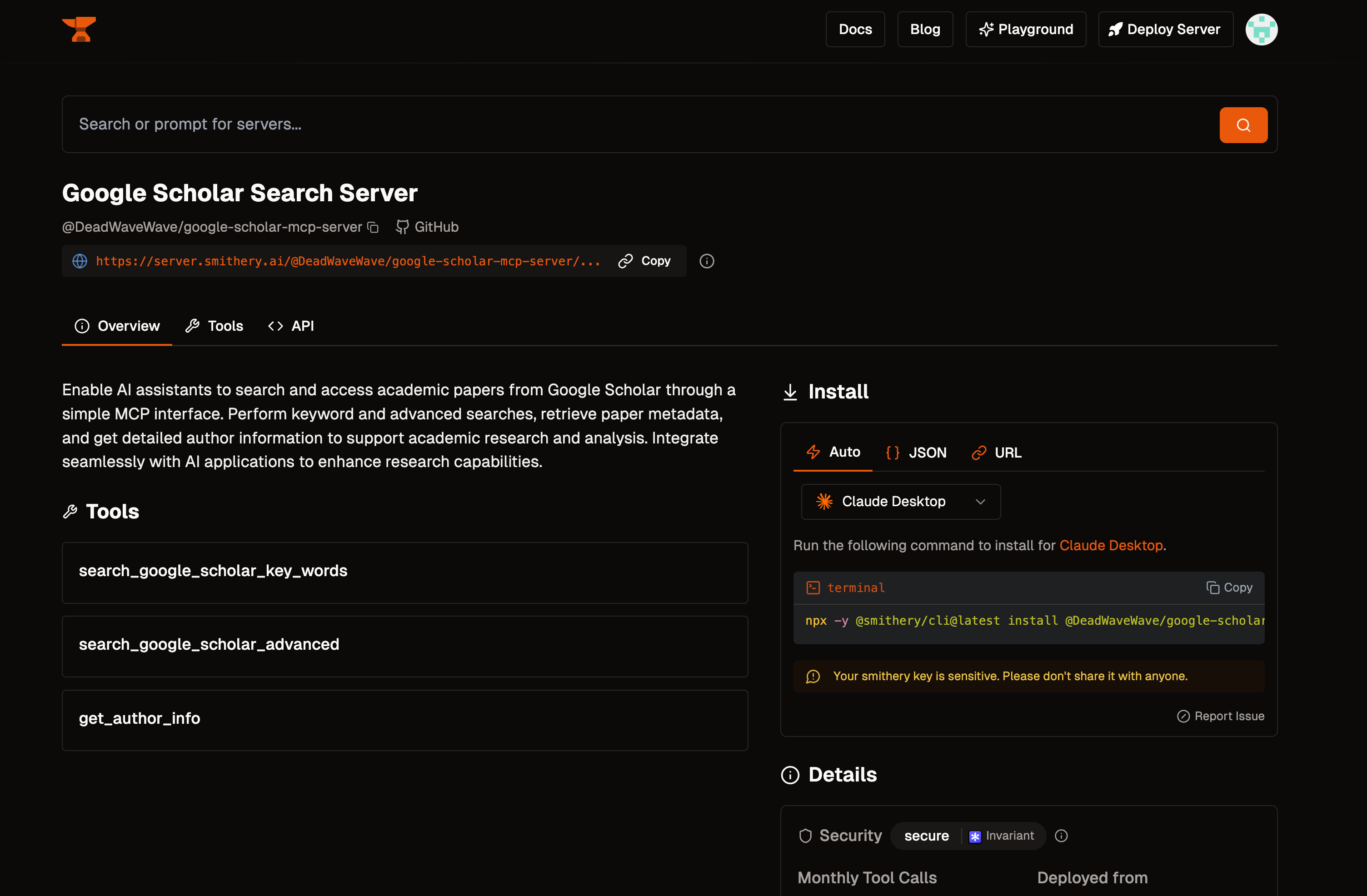
Task: Copy the server URL
Action: coord(644,261)
